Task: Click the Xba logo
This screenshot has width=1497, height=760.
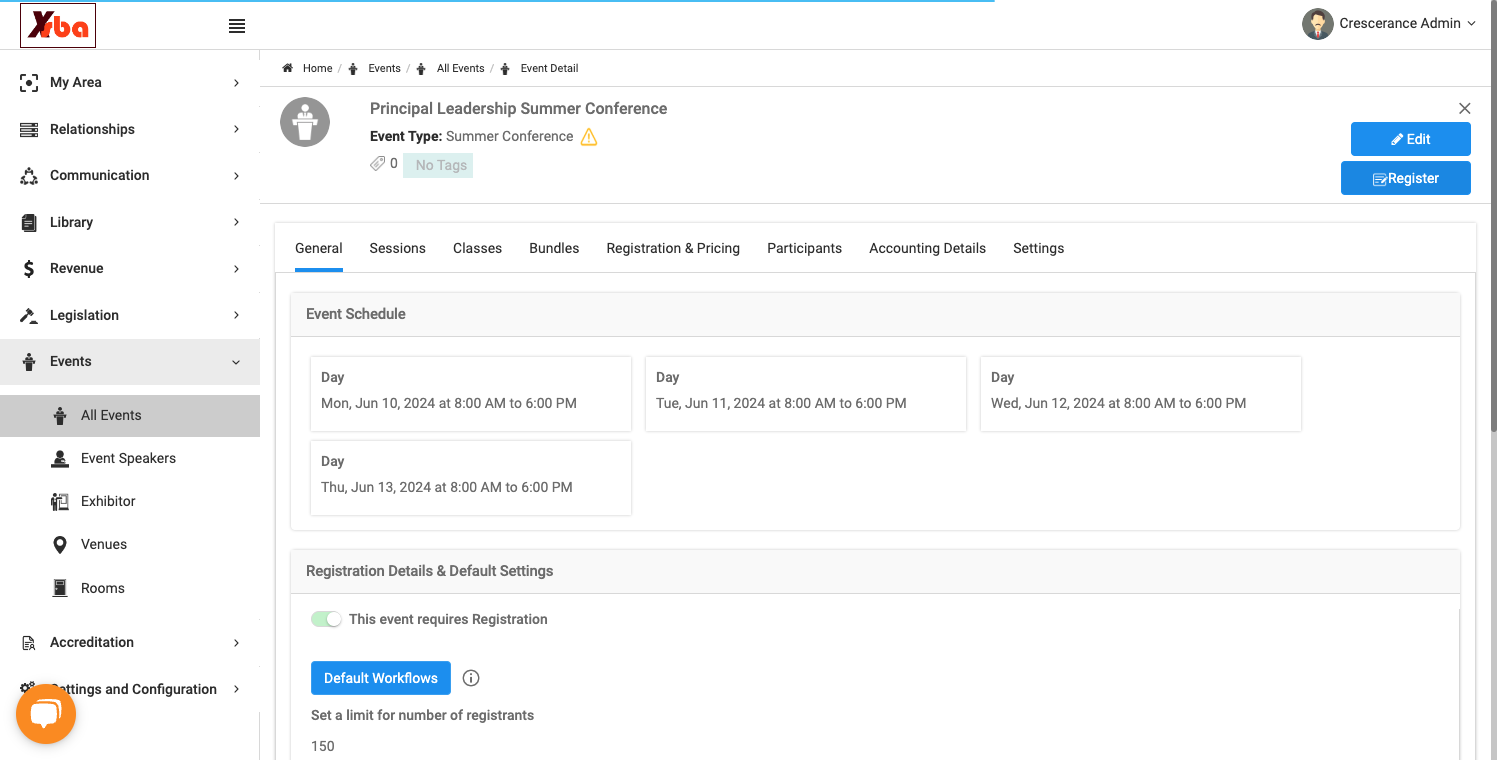Action: pyautogui.click(x=58, y=26)
